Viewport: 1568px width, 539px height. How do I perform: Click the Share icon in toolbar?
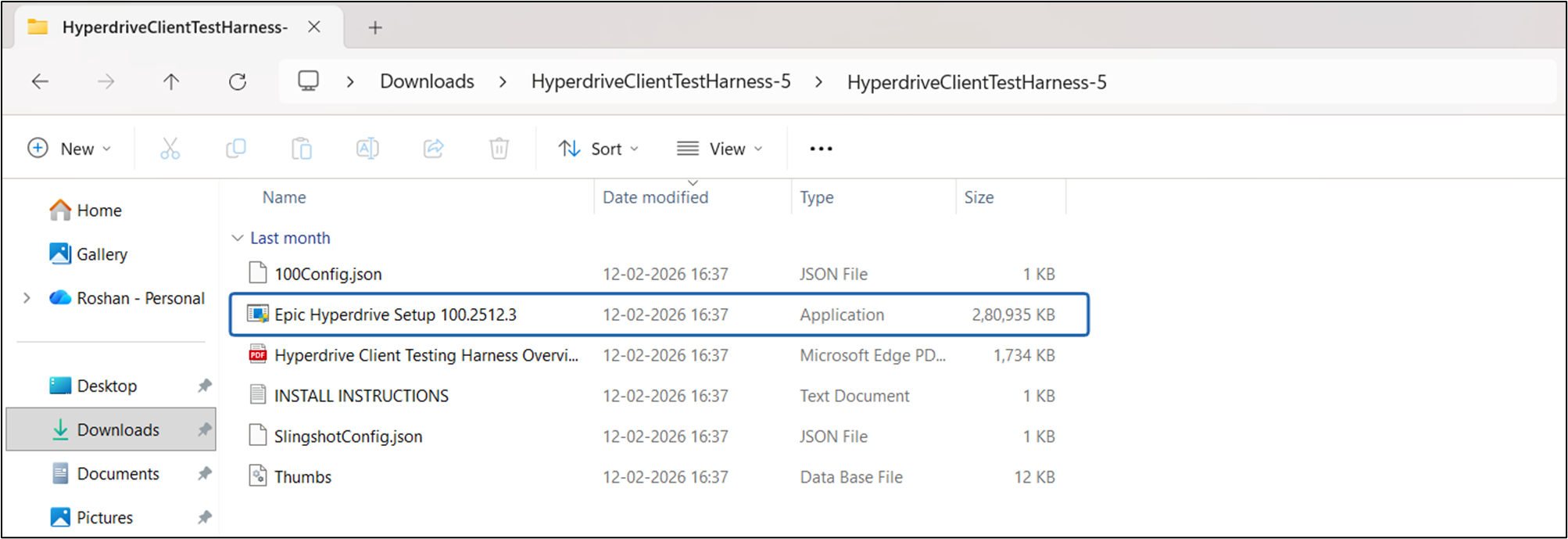click(x=434, y=148)
